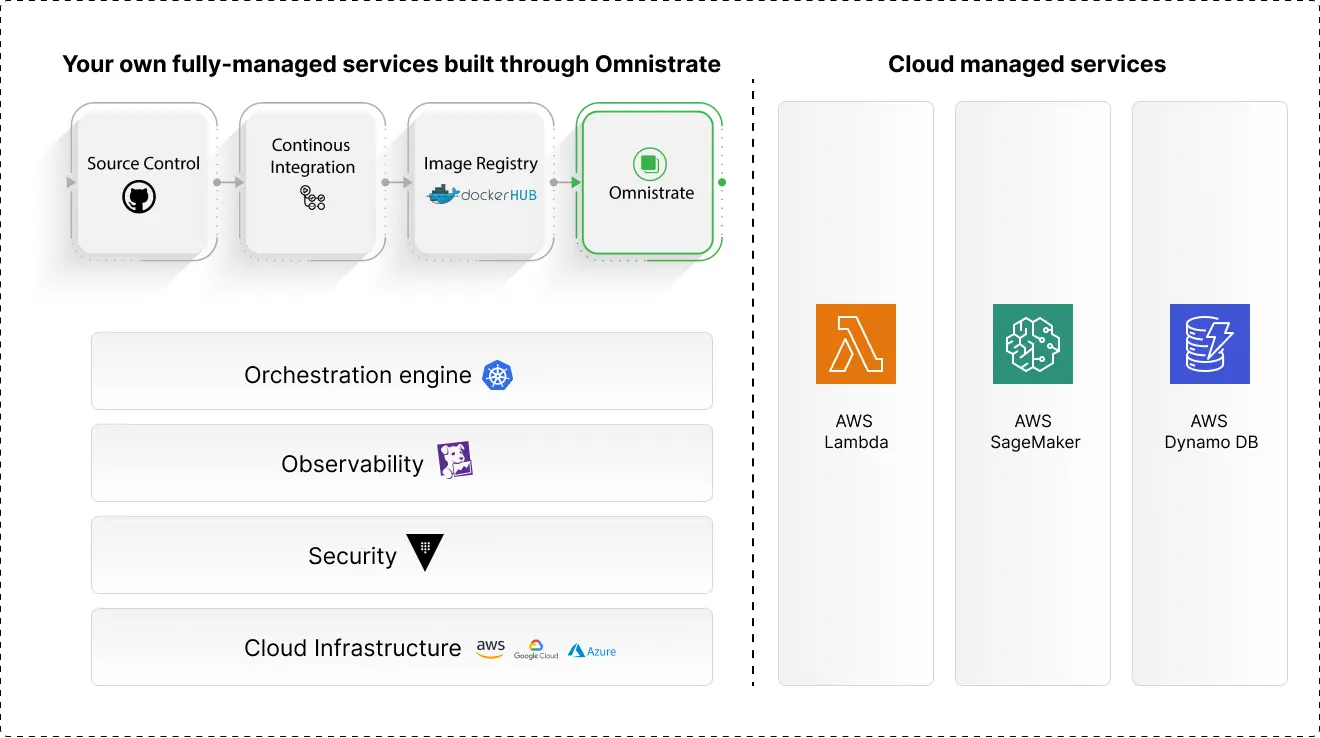Click the Security bar
The image size is (1320, 738).
click(x=402, y=555)
